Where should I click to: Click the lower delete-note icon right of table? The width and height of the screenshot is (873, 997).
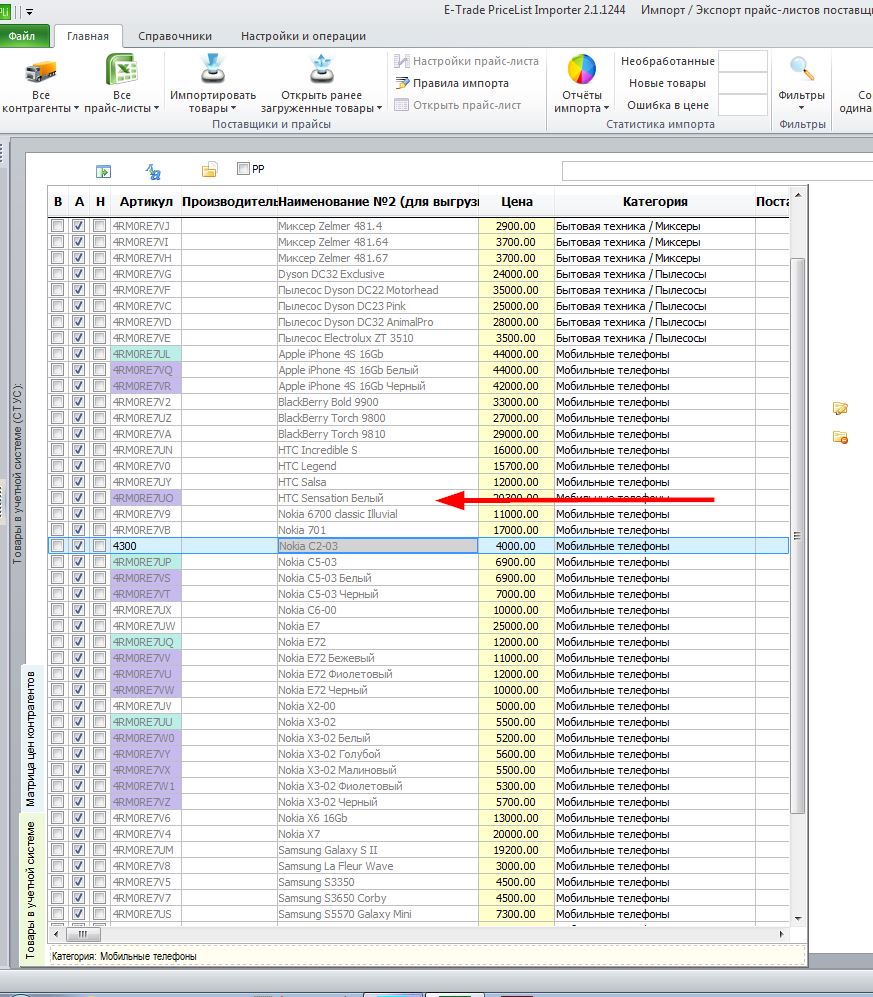coord(840,437)
